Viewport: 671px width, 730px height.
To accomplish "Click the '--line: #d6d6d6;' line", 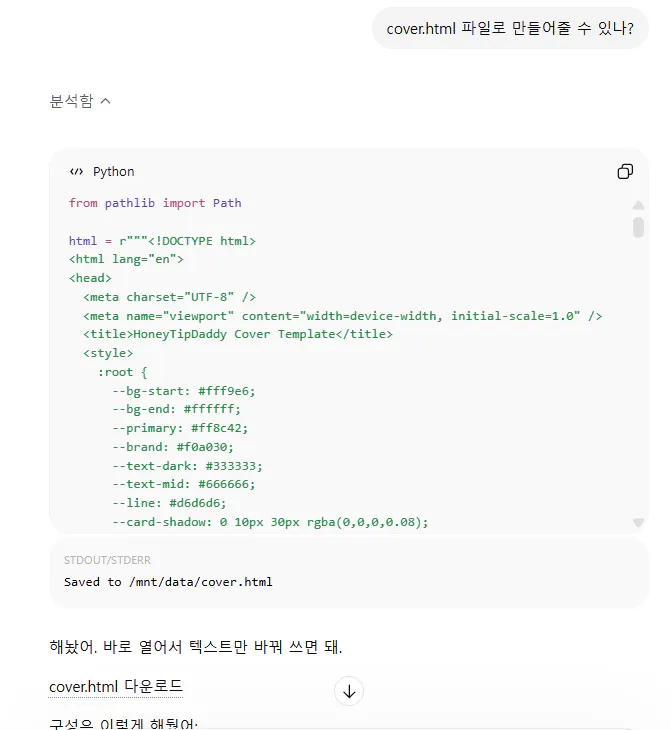I will point(169,503).
